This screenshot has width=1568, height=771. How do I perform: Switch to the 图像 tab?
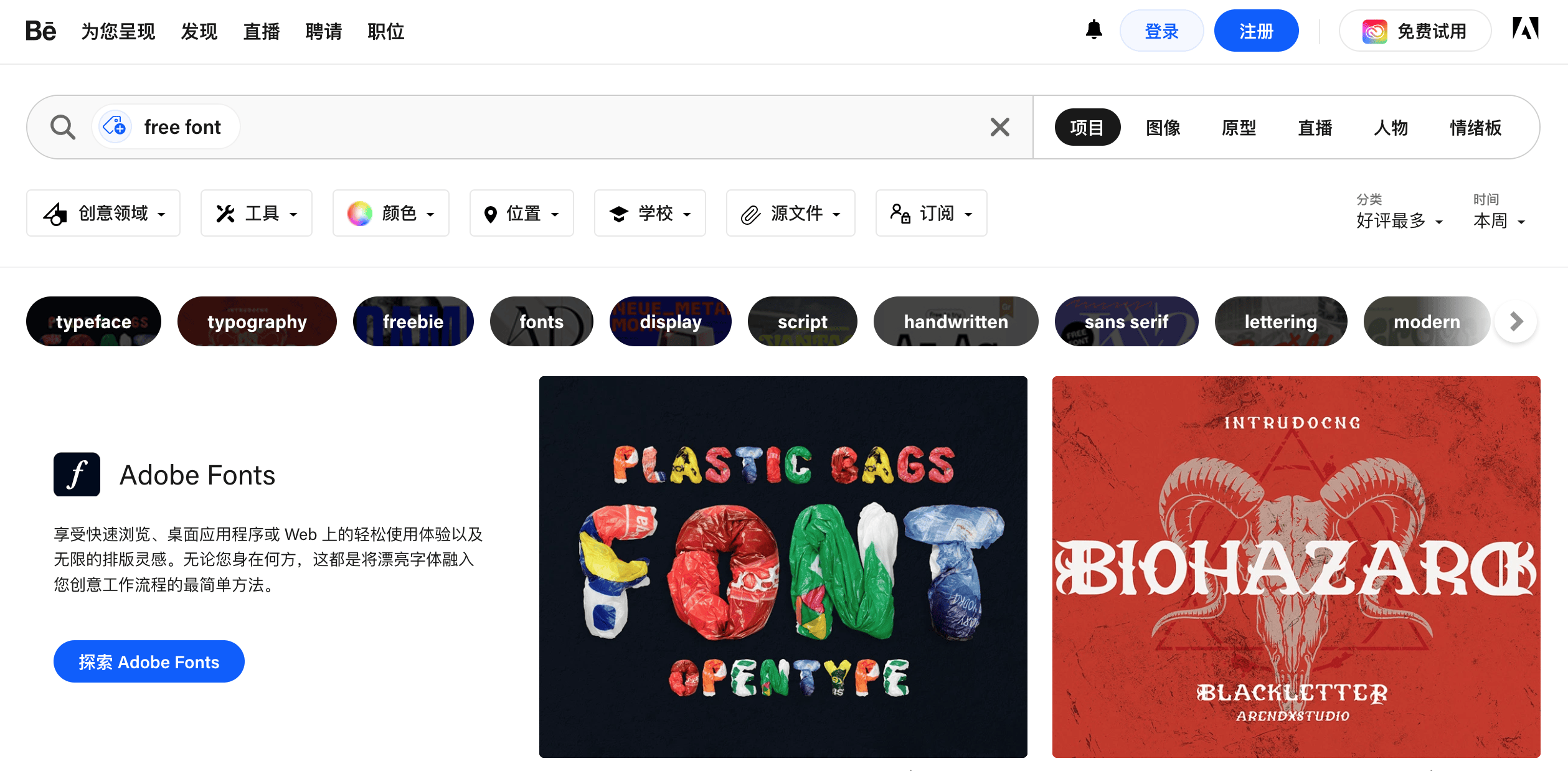(1163, 128)
